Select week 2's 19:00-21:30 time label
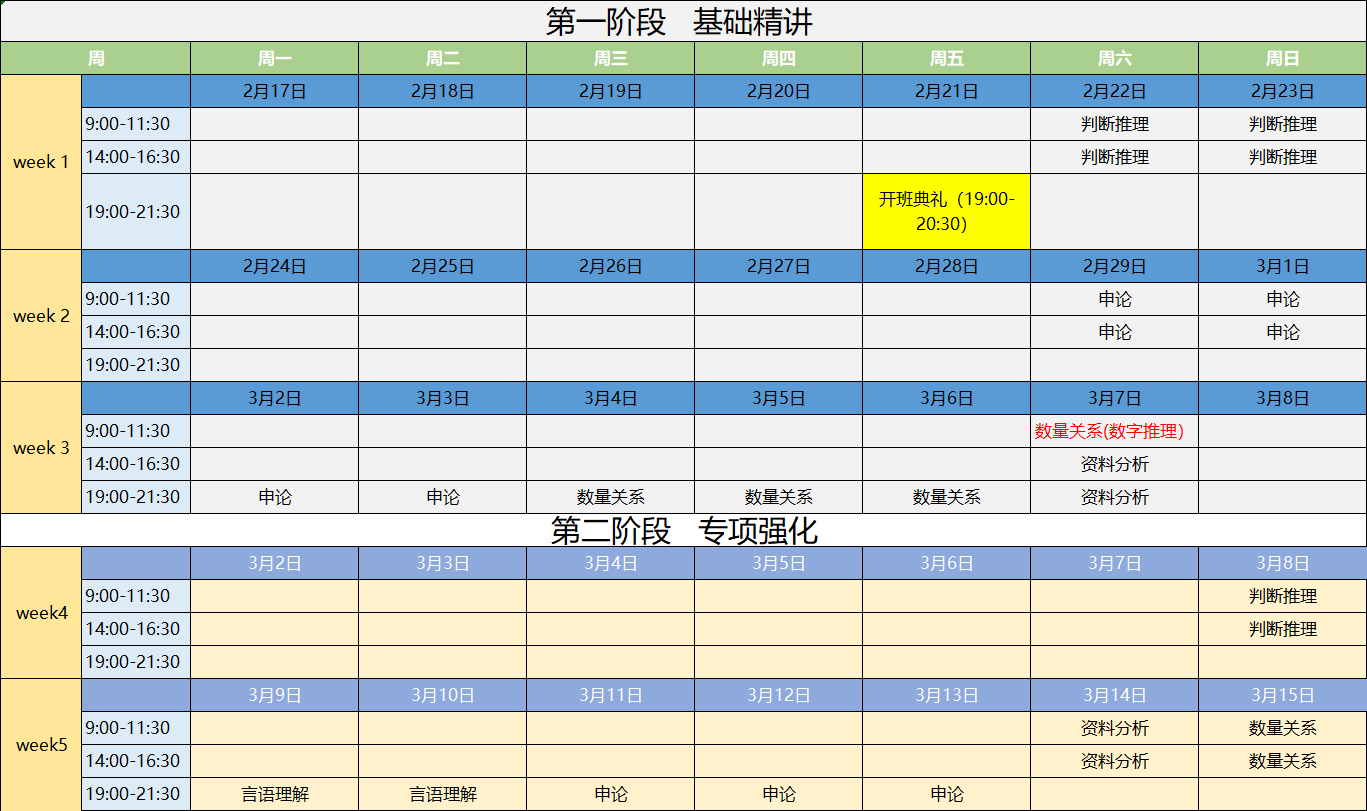Viewport: 1367px width, 811px height. tap(135, 365)
